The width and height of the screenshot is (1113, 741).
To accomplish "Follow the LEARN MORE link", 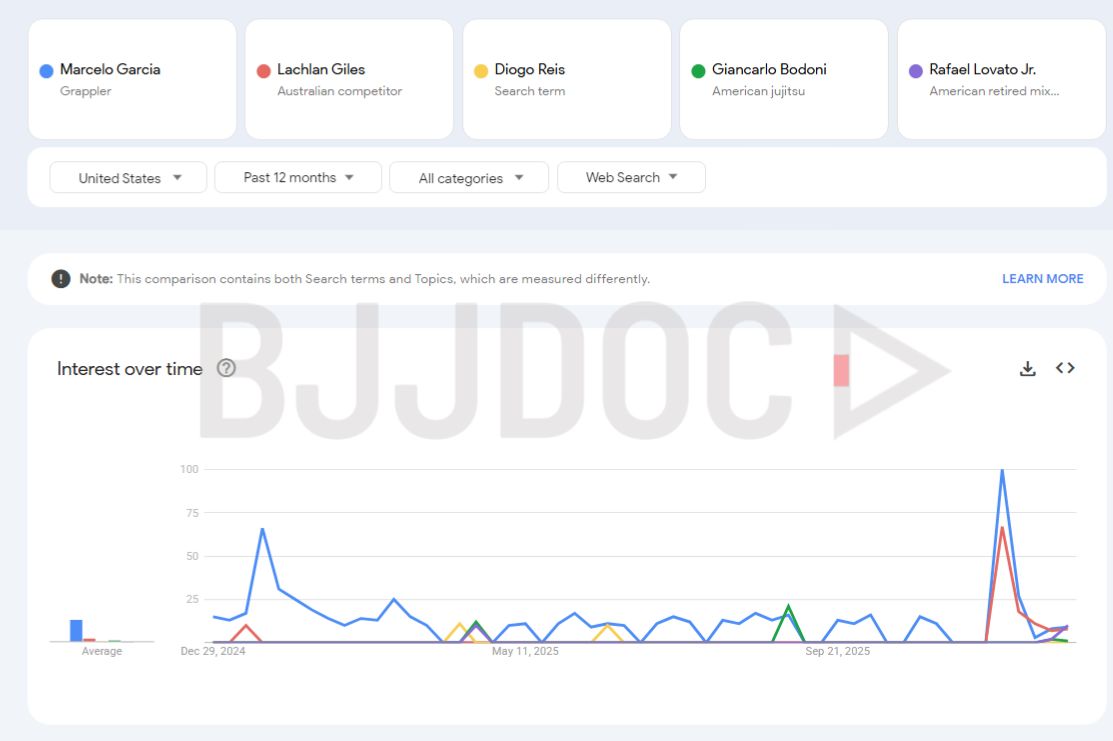I will (x=1042, y=279).
